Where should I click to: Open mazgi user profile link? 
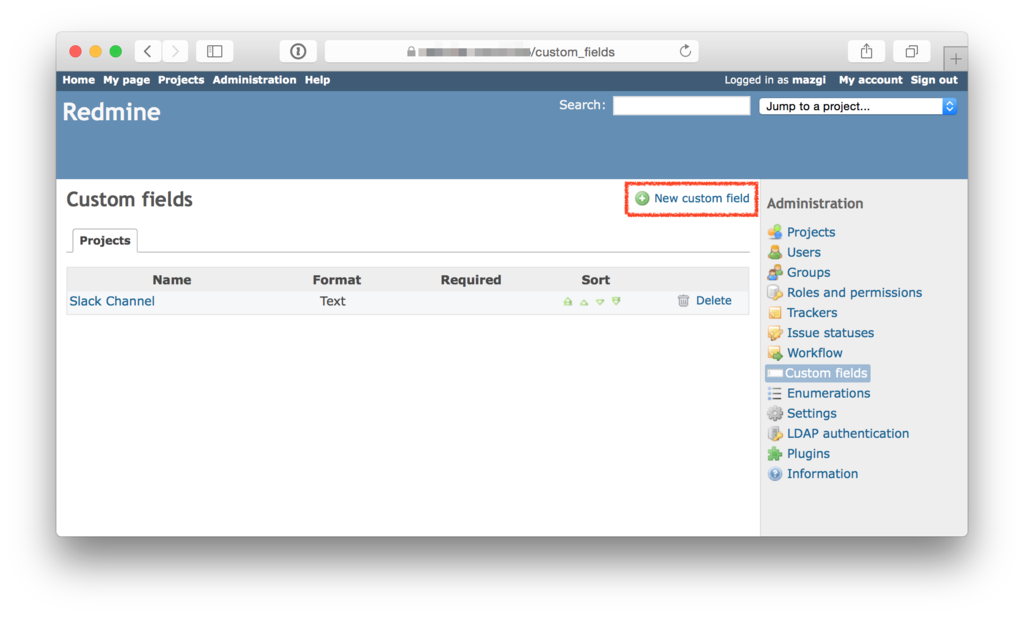pyautogui.click(x=809, y=80)
